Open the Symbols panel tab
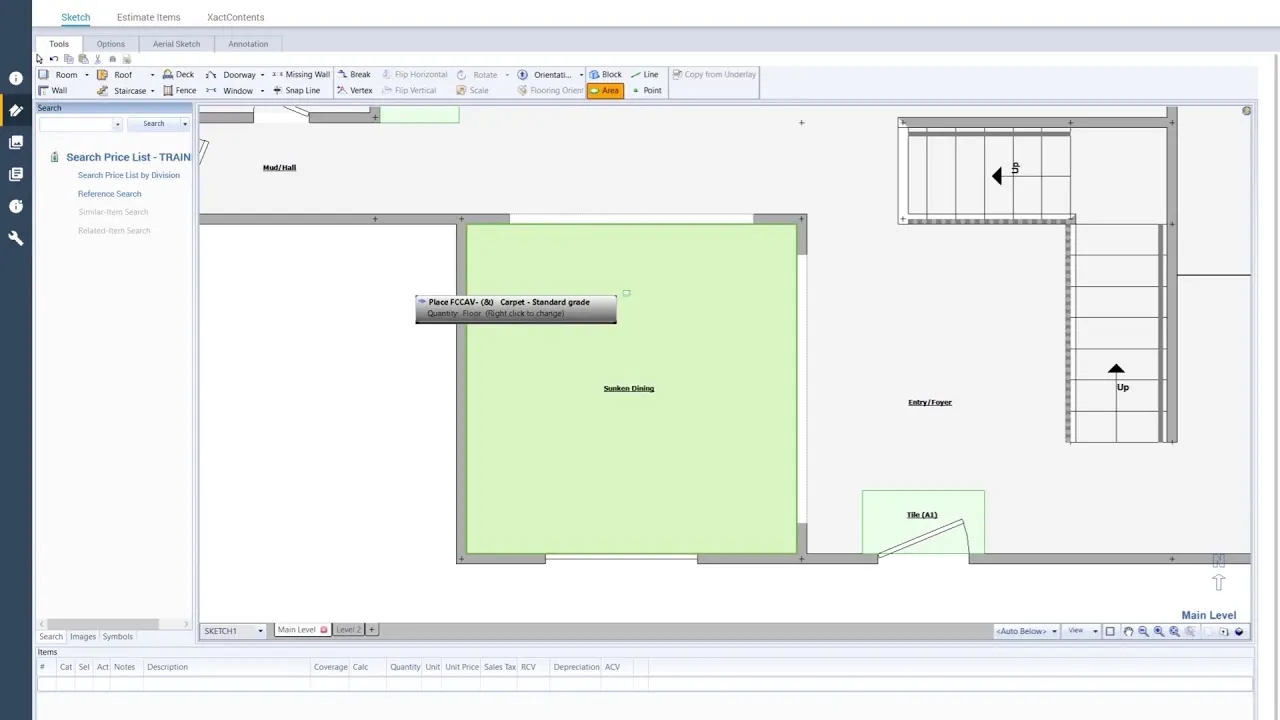Viewport: 1280px width, 720px height. coord(117,637)
